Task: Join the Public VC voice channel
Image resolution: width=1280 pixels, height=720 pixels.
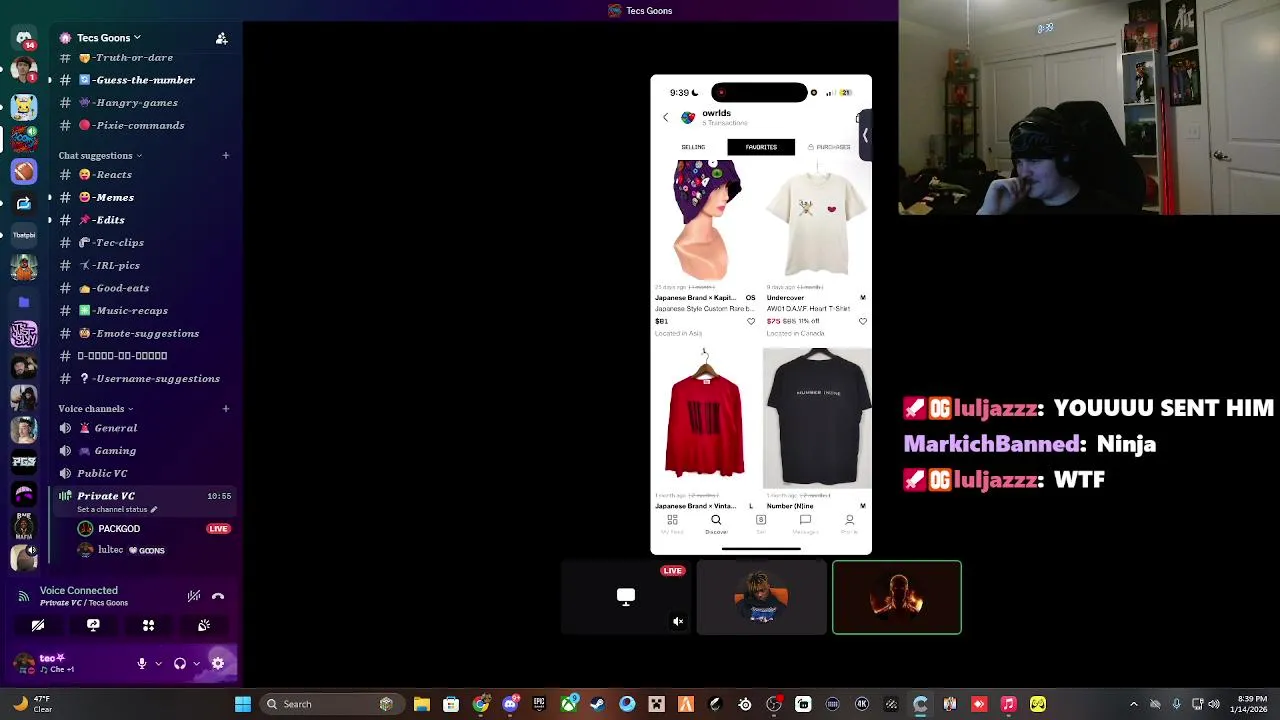Action: 145,473
